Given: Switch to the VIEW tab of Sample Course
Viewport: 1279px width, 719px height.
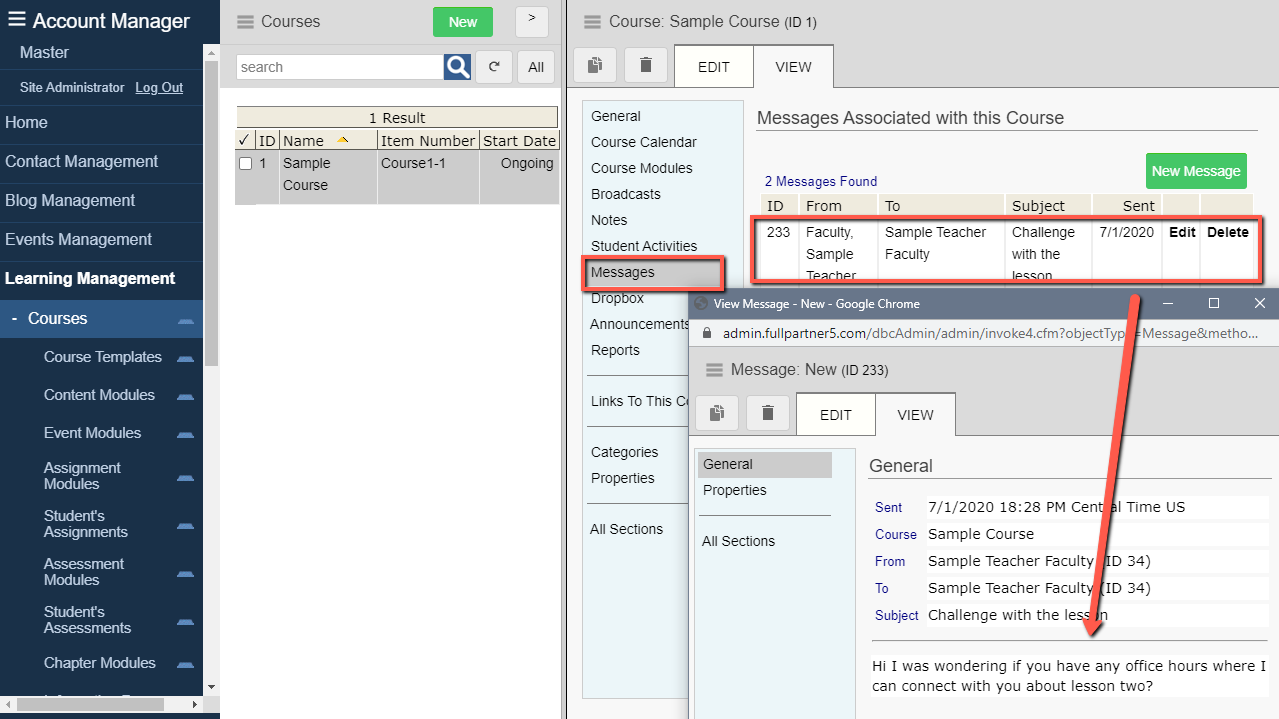Looking at the screenshot, I should point(794,67).
